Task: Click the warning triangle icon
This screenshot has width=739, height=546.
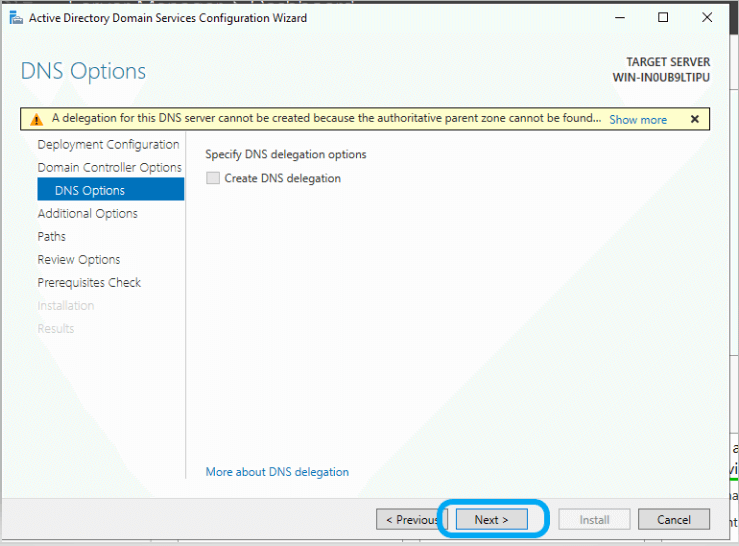Action: click(36, 120)
